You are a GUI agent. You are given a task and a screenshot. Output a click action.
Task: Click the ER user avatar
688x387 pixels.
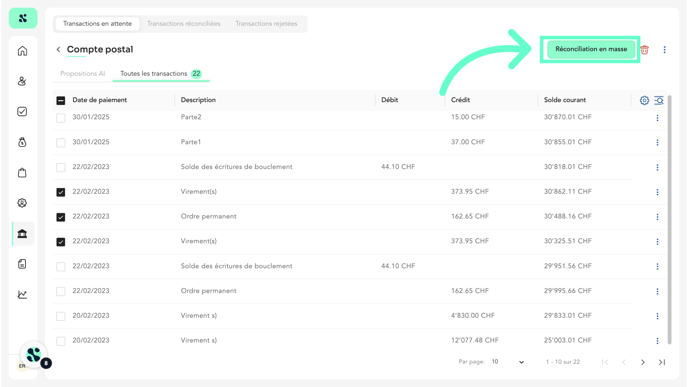click(22, 366)
